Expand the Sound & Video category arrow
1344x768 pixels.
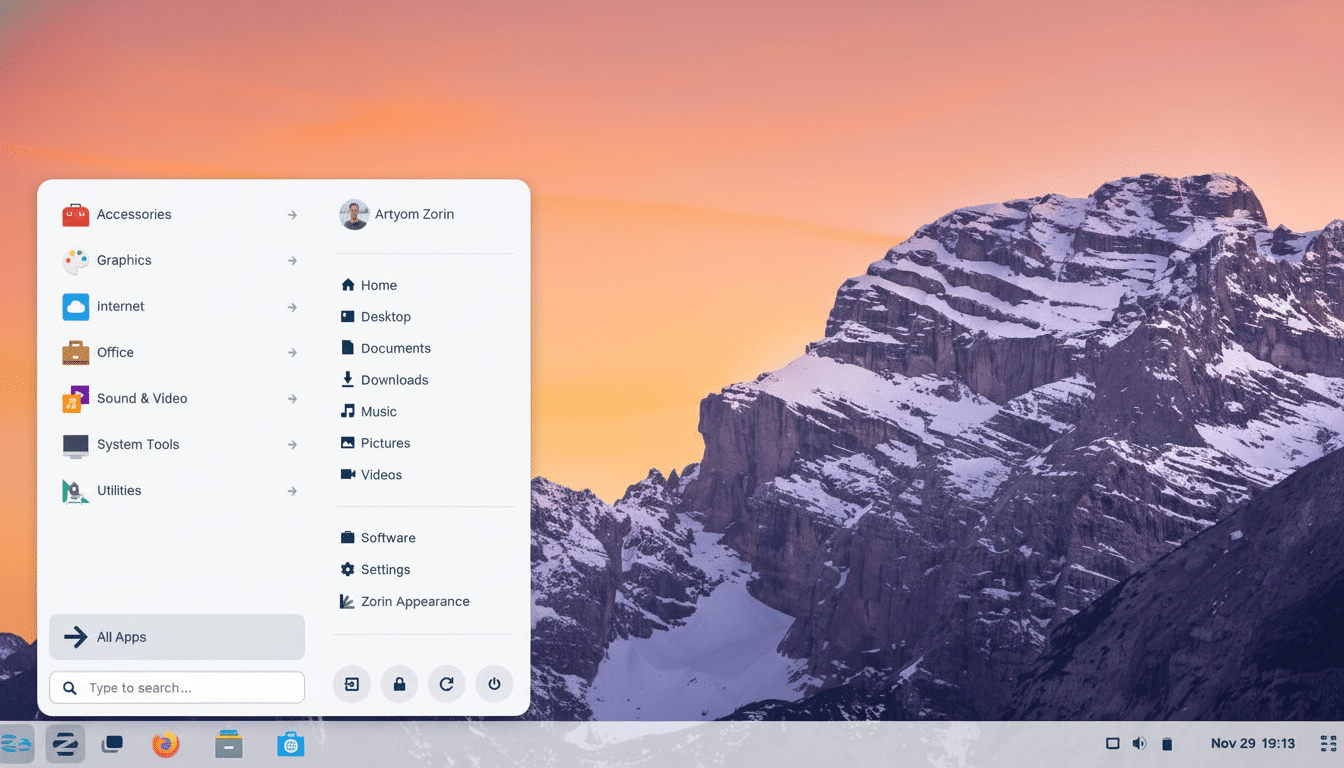(292, 398)
